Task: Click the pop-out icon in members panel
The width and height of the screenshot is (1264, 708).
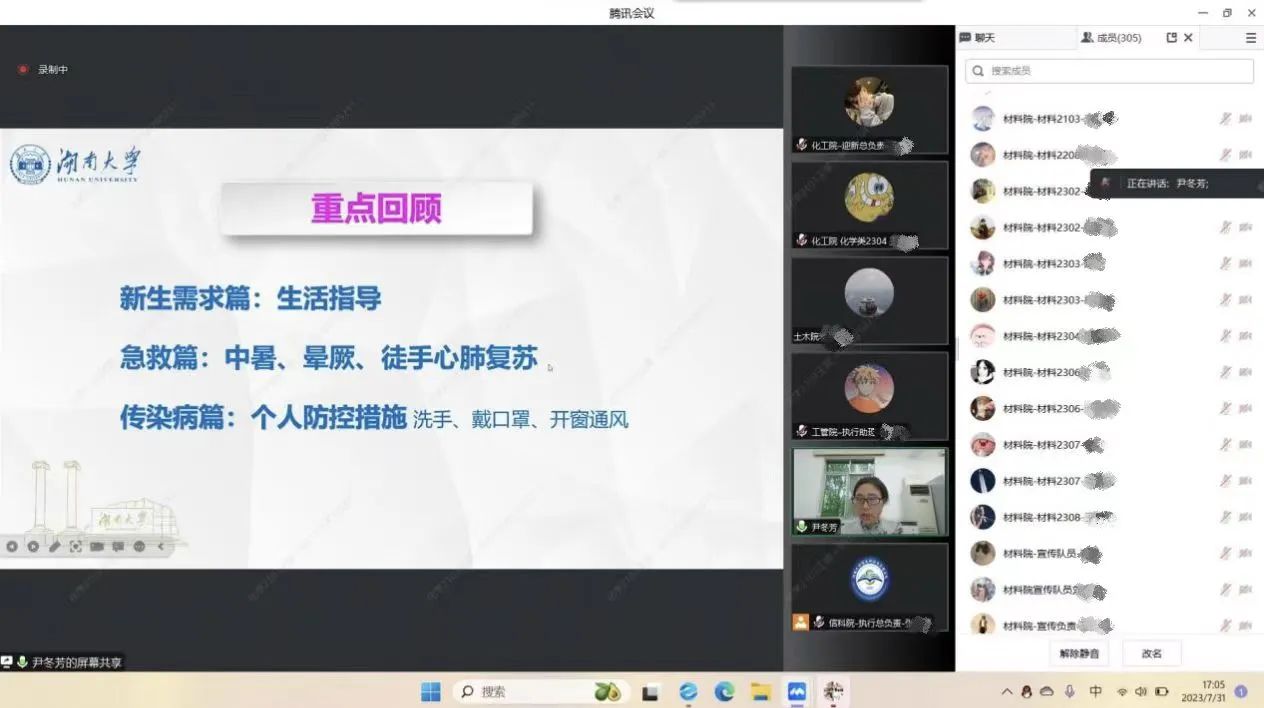Action: click(1172, 38)
